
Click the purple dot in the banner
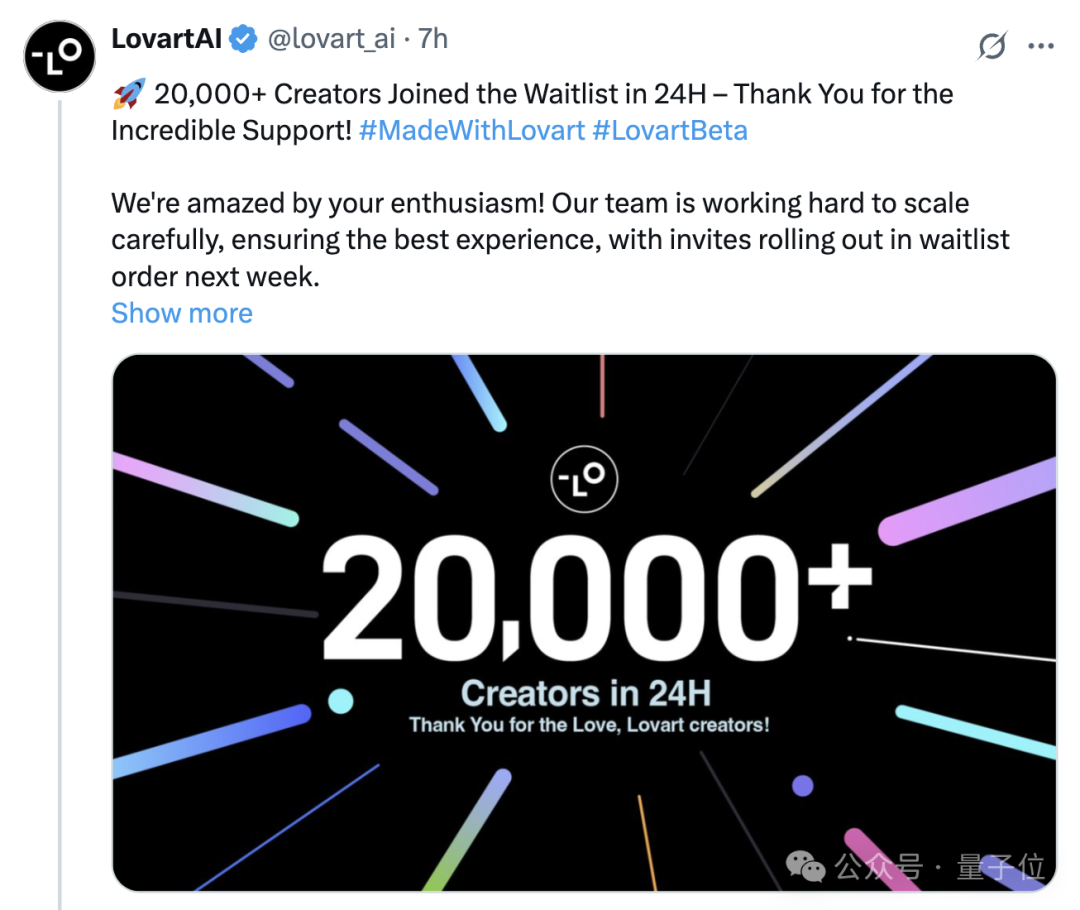click(802, 785)
